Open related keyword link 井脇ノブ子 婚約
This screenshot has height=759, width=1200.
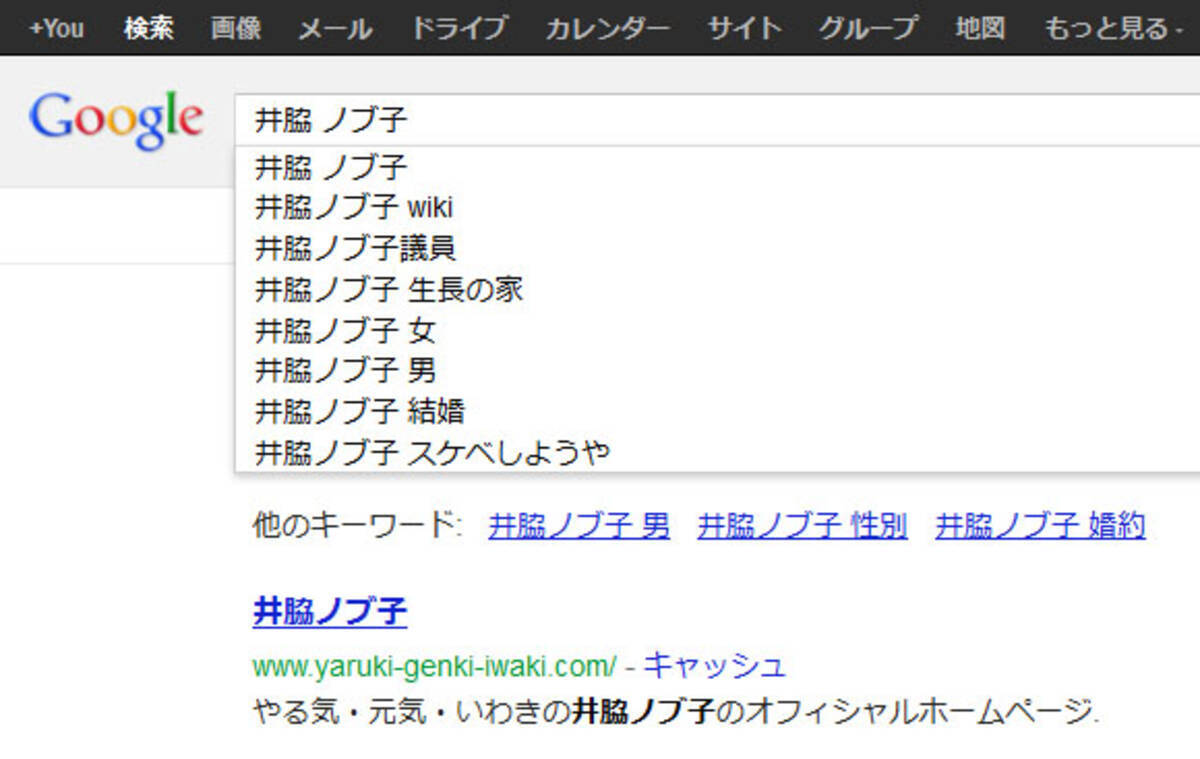(1040, 525)
